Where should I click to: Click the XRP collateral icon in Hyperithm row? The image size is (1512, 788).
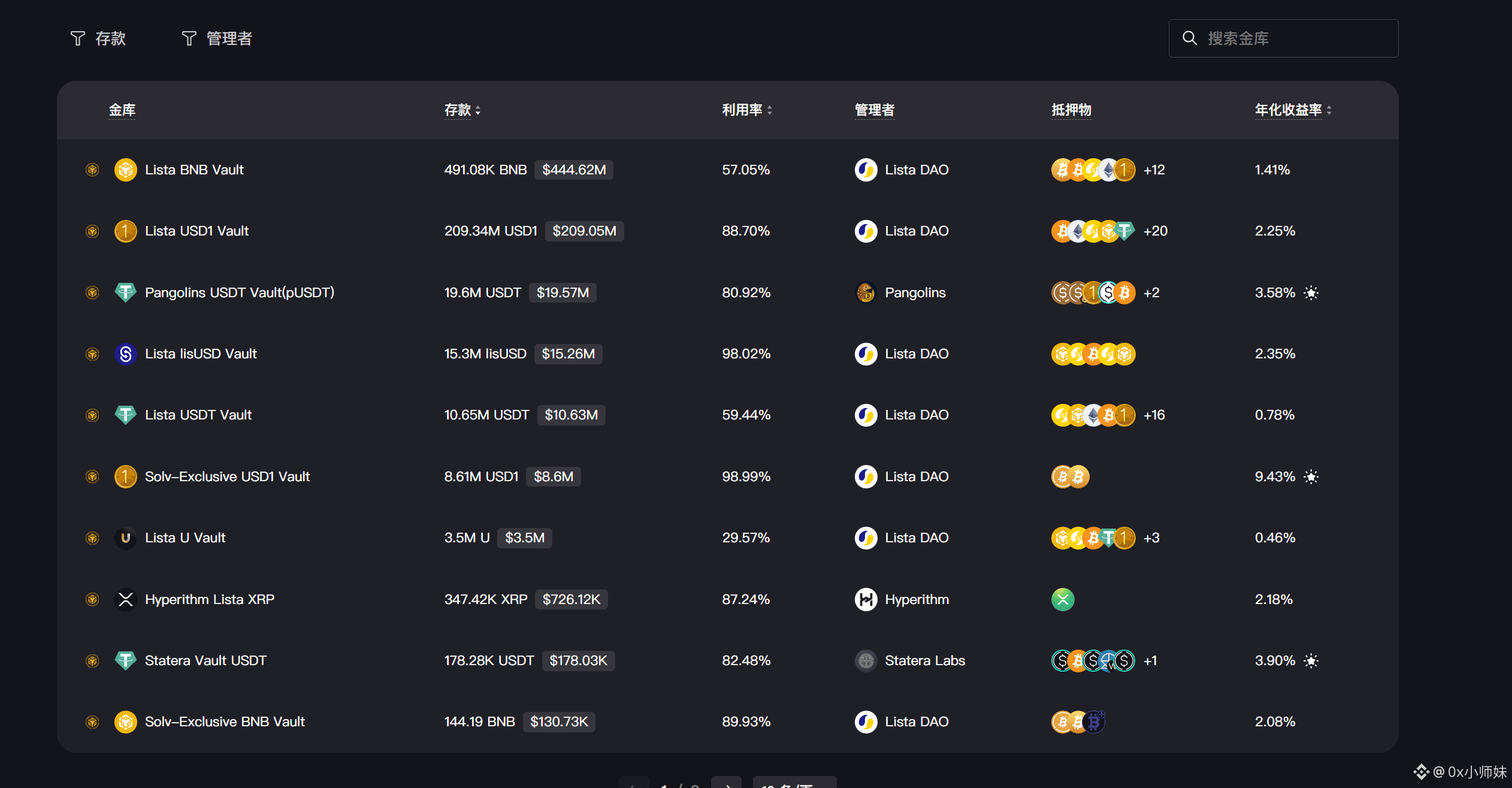pyautogui.click(x=1063, y=599)
